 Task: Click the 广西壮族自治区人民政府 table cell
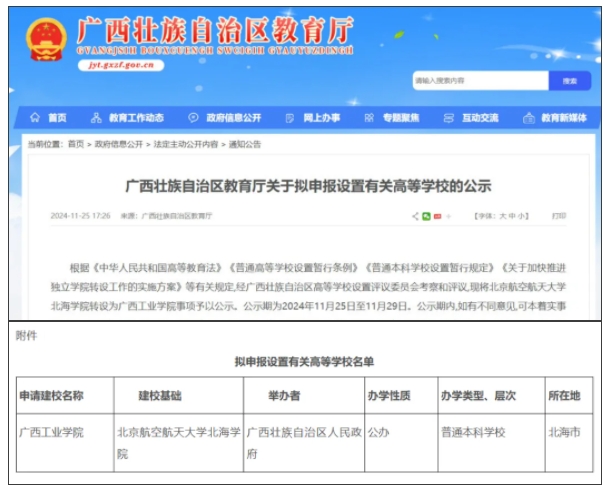[304, 443]
